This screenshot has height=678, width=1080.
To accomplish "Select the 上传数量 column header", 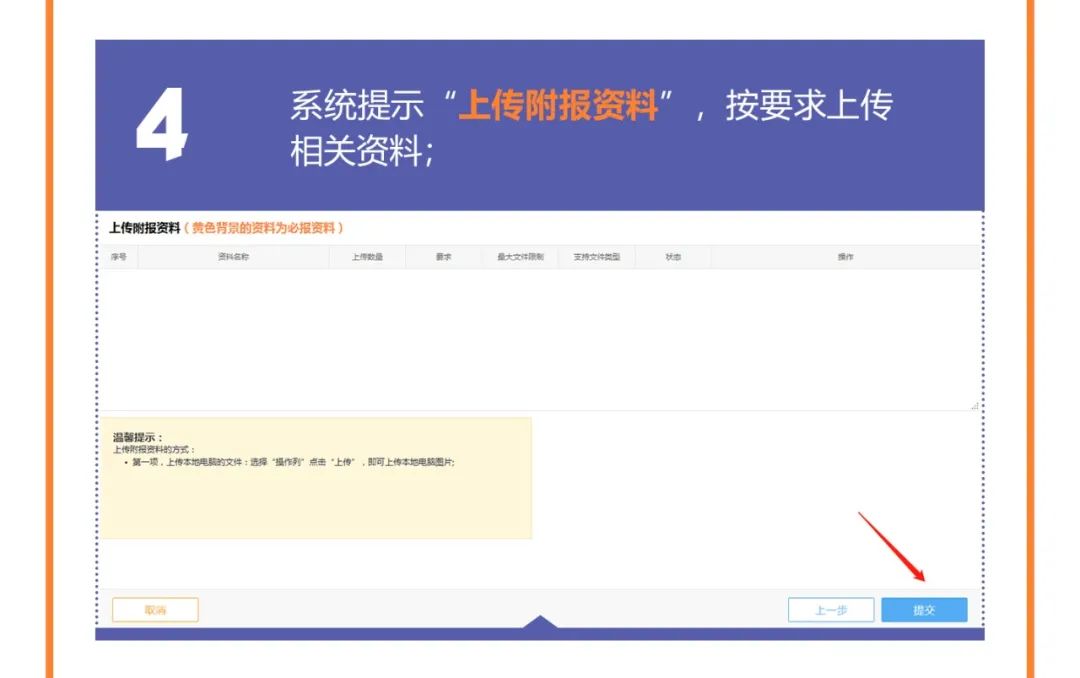I will tap(367, 257).
